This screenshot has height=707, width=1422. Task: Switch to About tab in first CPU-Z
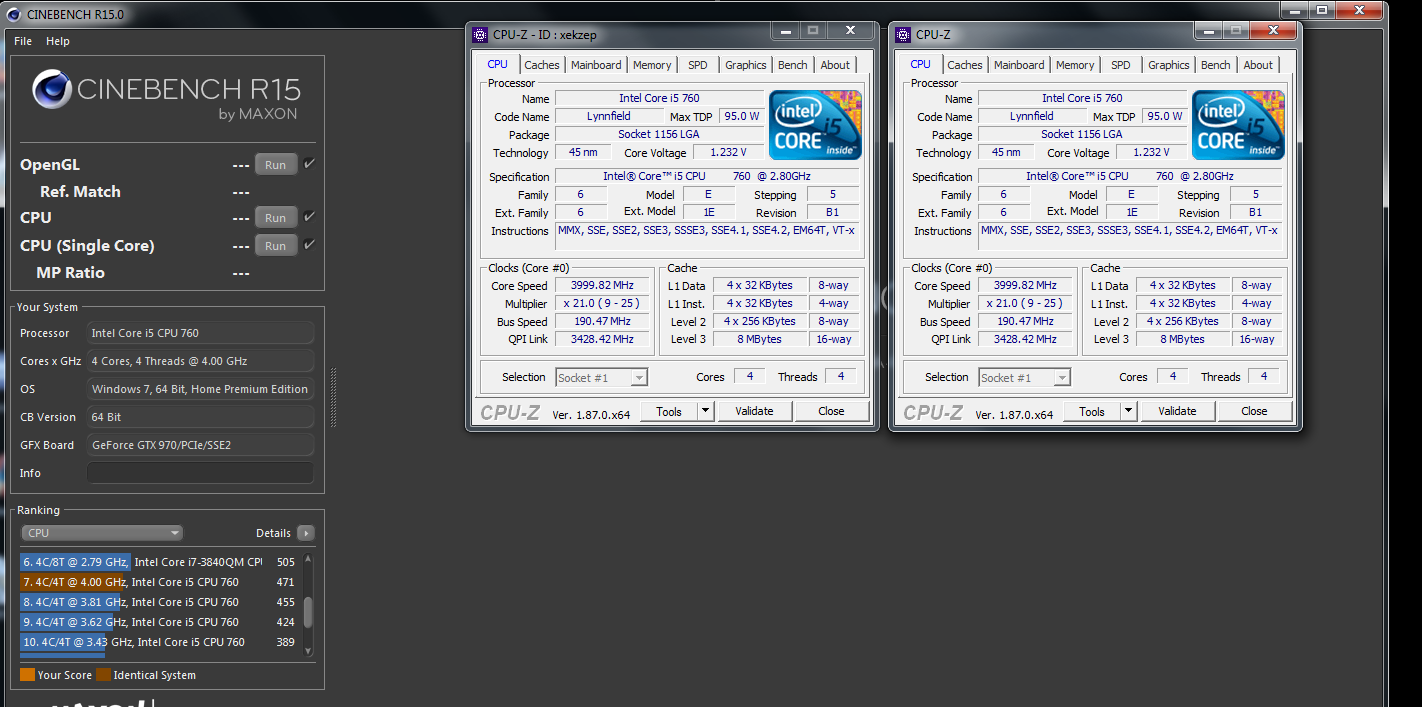(835, 65)
